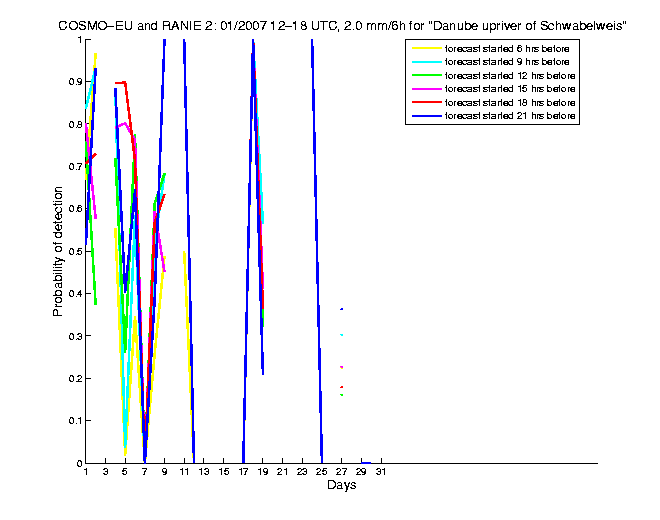Screen dimensions: 660x520
Task: Select legend entry "forecast started 6 hrs before"
Action: point(507,49)
